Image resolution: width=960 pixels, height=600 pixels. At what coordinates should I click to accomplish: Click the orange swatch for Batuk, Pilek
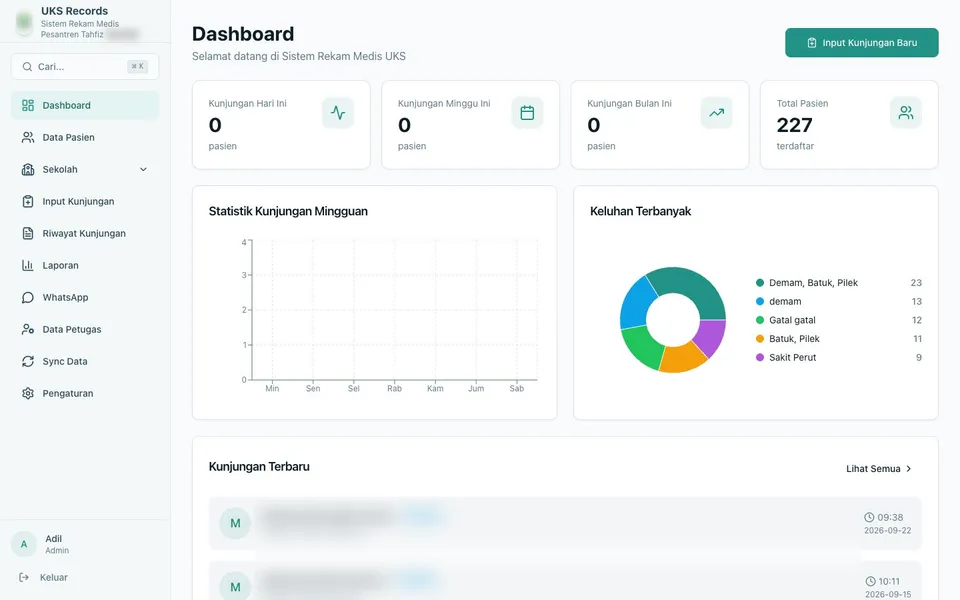pos(760,339)
